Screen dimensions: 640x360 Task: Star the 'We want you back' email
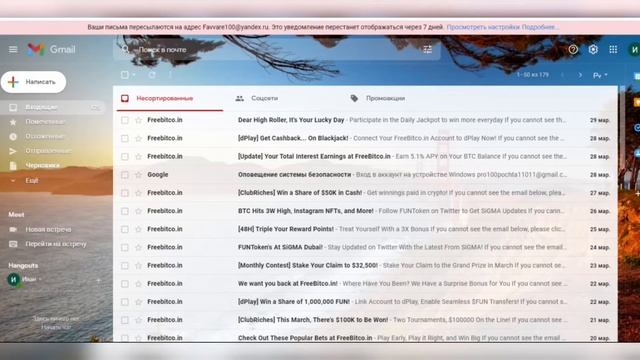pos(138,284)
